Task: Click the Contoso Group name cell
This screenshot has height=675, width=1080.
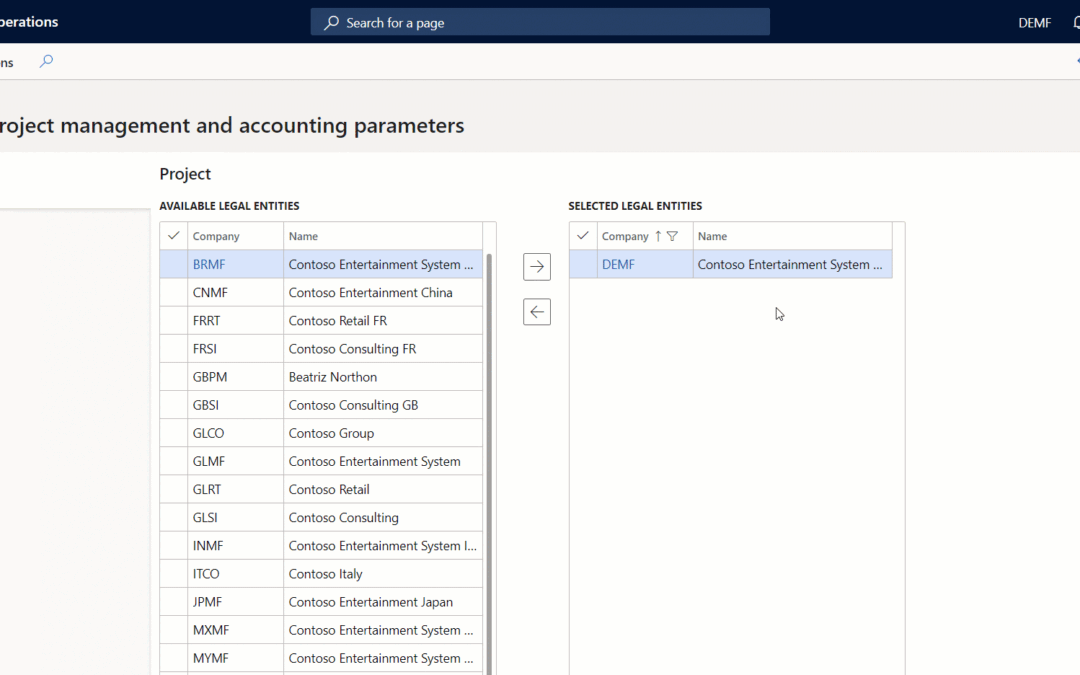Action: click(382, 433)
